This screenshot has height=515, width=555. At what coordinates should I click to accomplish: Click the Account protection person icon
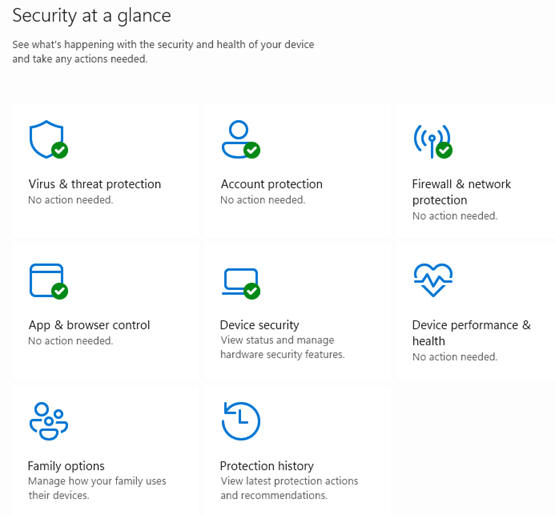(241, 139)
